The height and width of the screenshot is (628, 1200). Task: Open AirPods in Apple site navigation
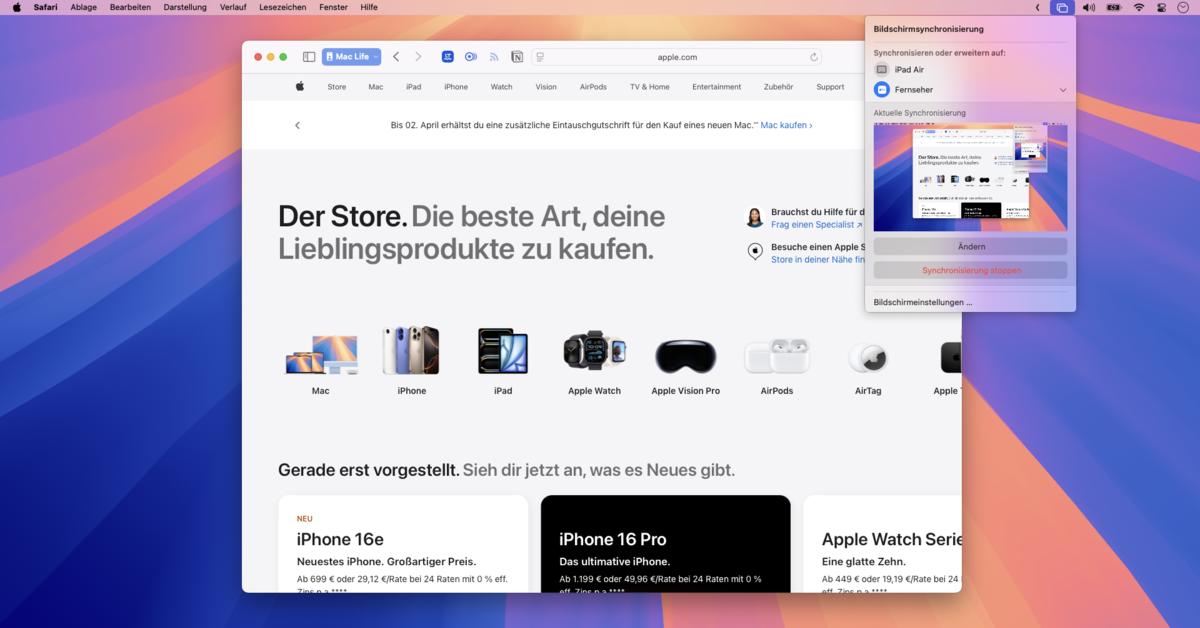pos(593,87)
